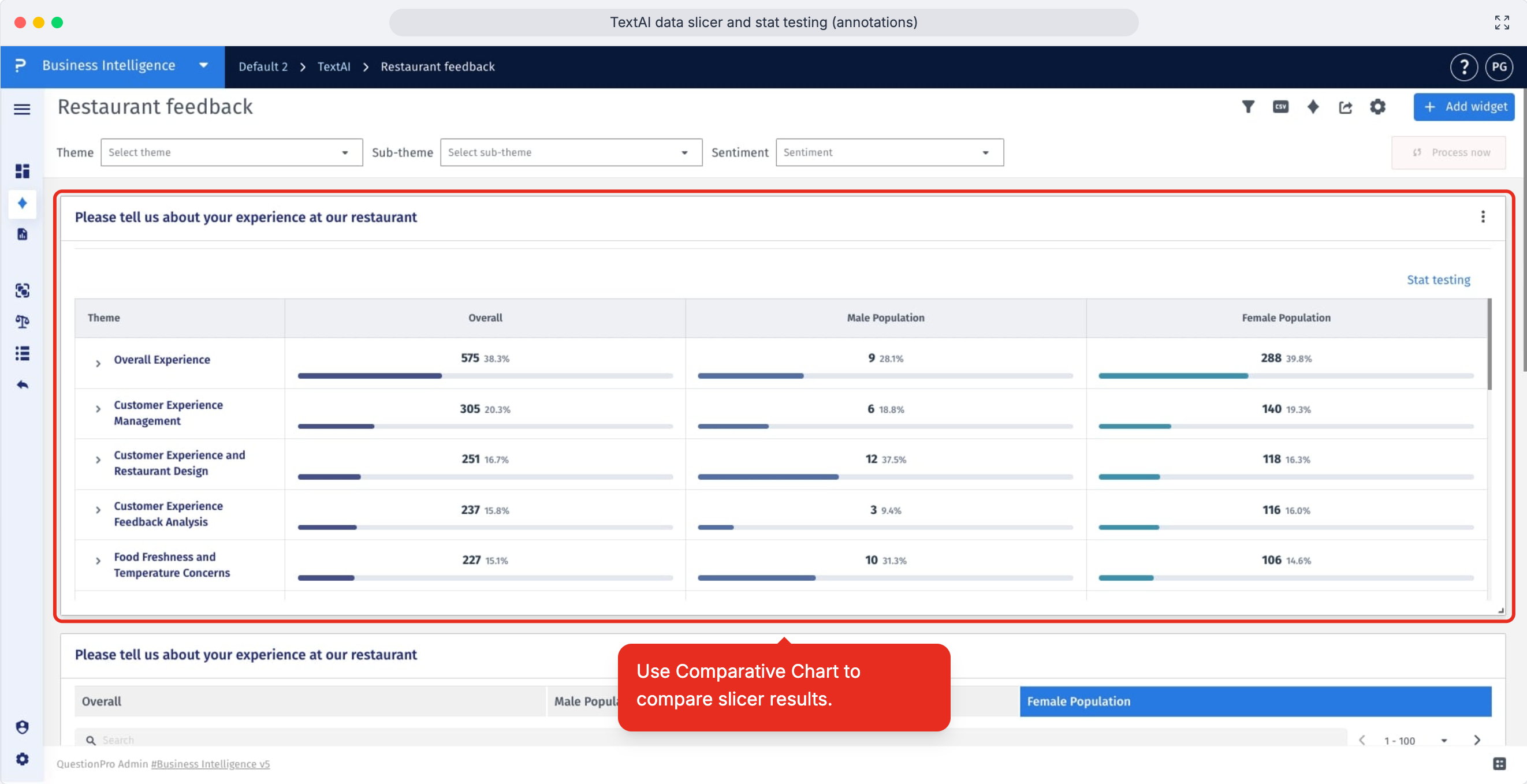Click the QuestionPro logo icon

click(21, 65)
